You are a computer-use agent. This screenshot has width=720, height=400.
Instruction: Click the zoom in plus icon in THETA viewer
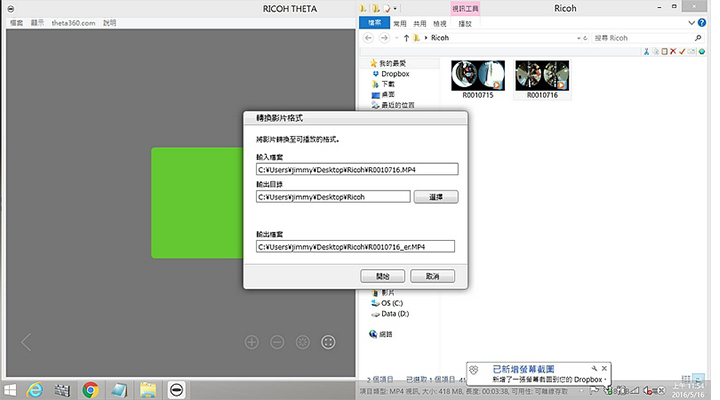[252, 342]
